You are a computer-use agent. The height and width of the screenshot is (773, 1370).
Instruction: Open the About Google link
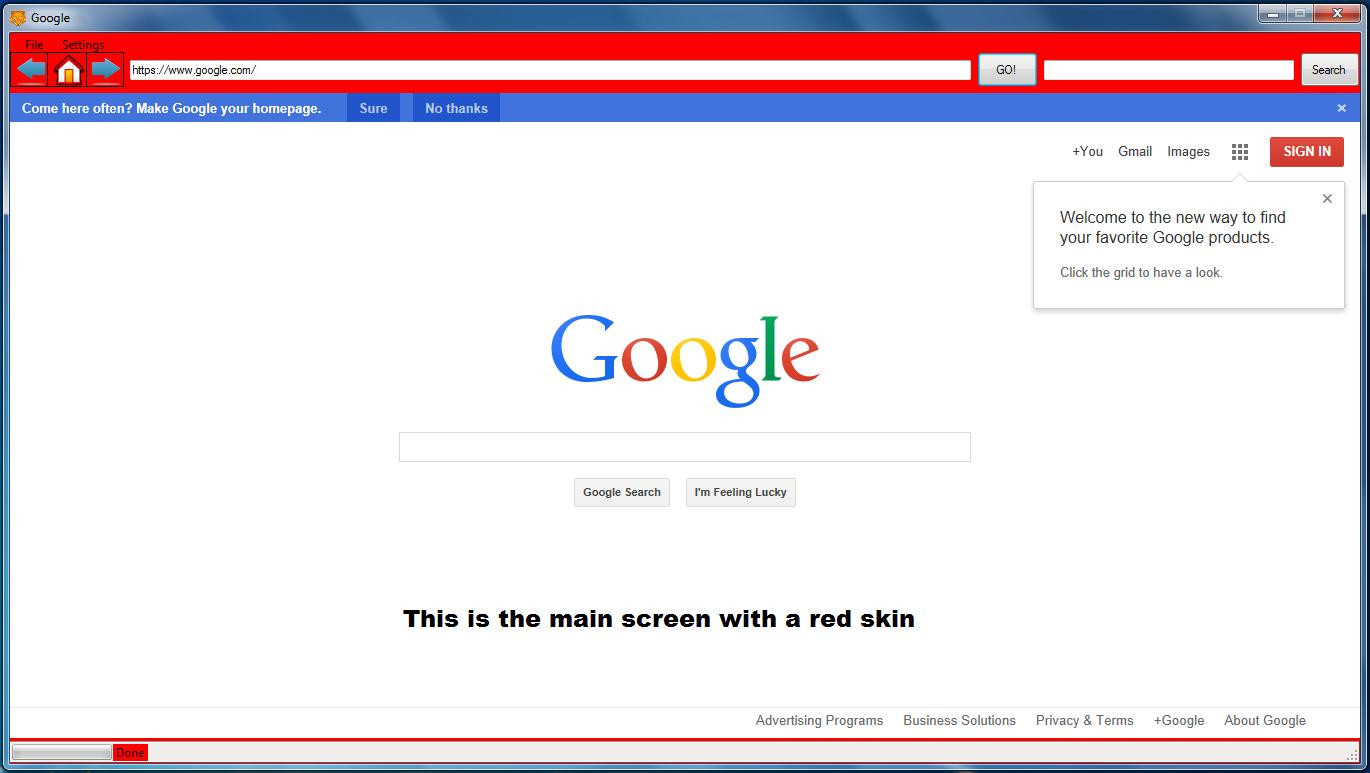point(1265,720)
